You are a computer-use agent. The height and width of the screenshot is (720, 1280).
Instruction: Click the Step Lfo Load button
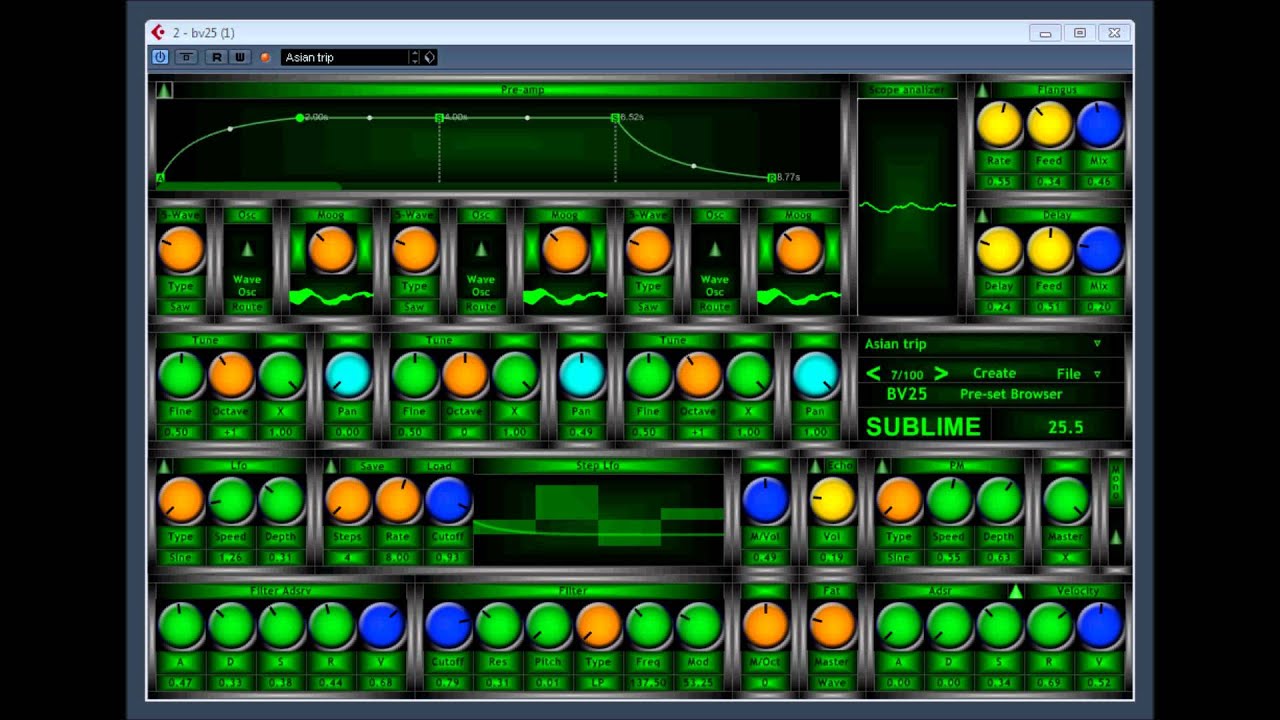click(x=439, y=466)
